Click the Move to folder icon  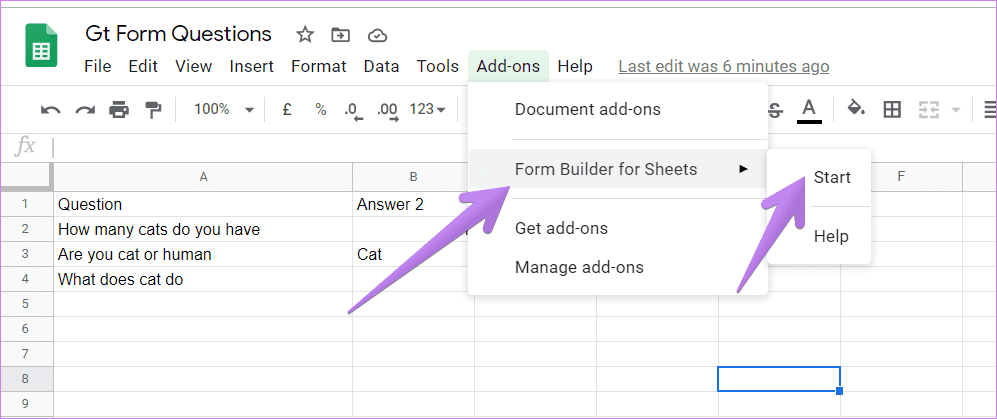click(x=341, y=36)
